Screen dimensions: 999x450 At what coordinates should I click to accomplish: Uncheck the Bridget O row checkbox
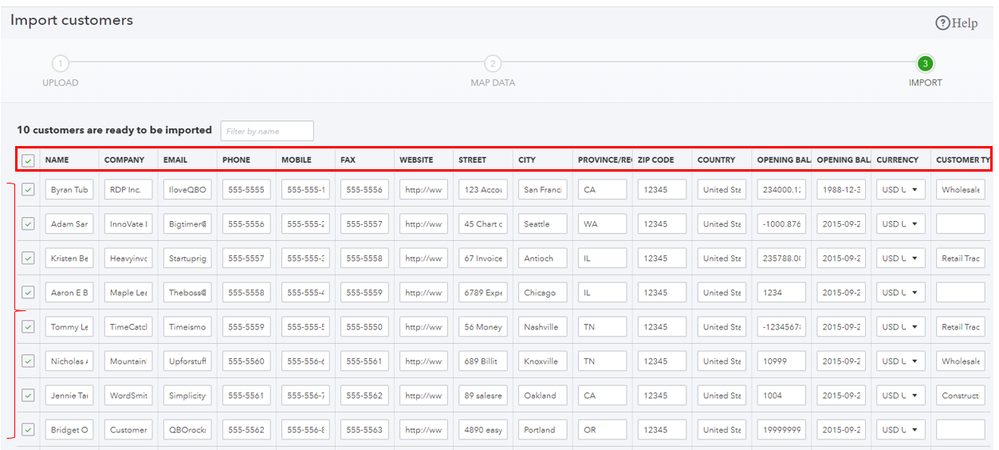point(28,430)
